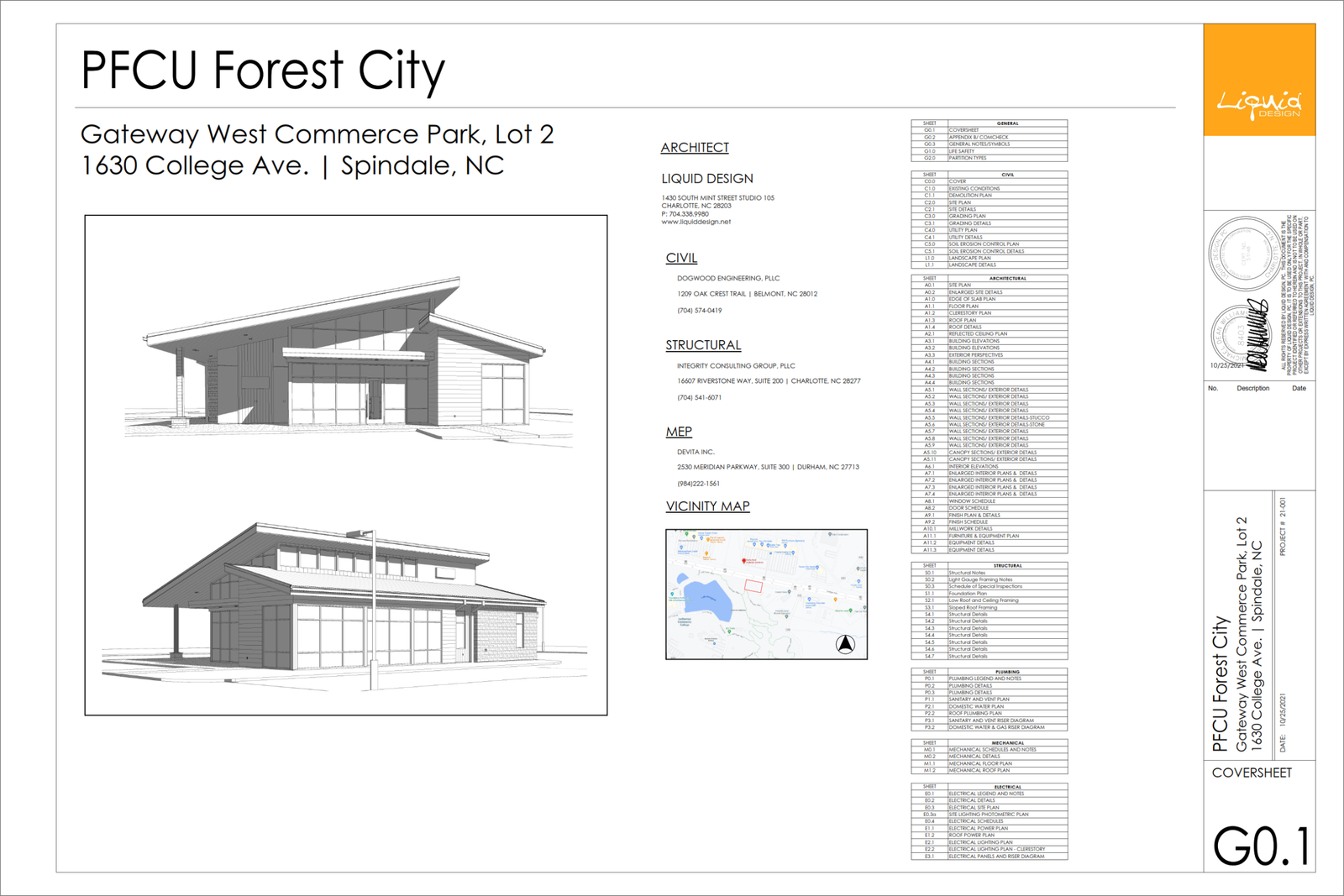
Task: Click the 'WINDOW SCHEDULE' row
Action: point(990,501)
